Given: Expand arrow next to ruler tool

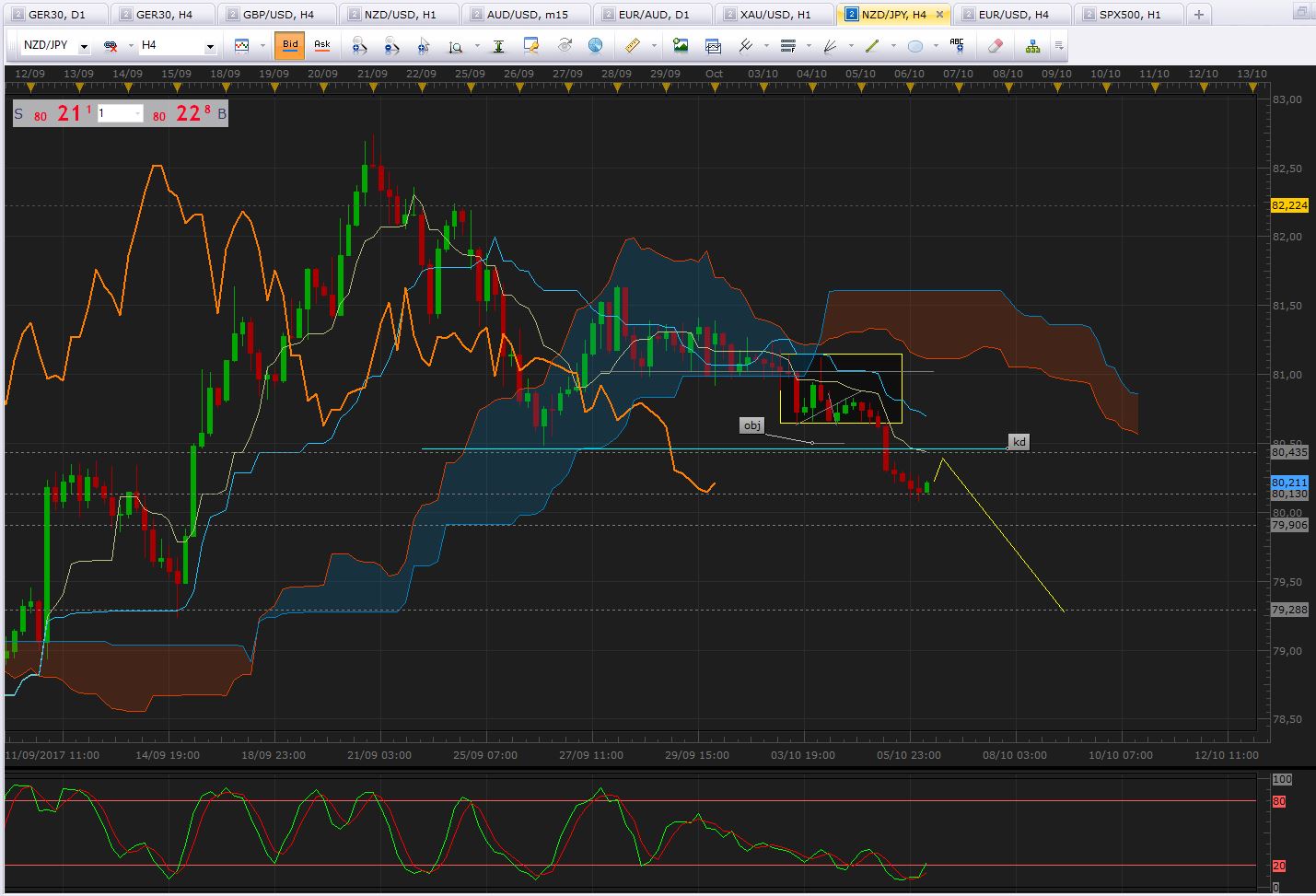Looking at the screenshot, I should (654, 46).
